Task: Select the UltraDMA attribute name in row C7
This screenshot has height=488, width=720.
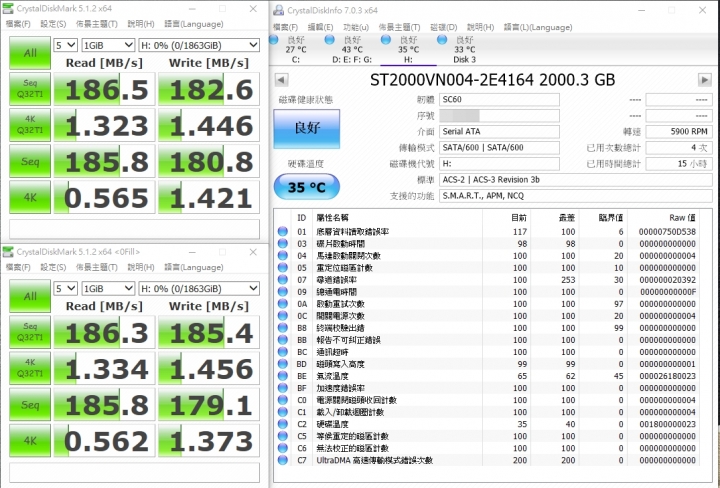Action: pyautogui.click(x=374, y=460)
